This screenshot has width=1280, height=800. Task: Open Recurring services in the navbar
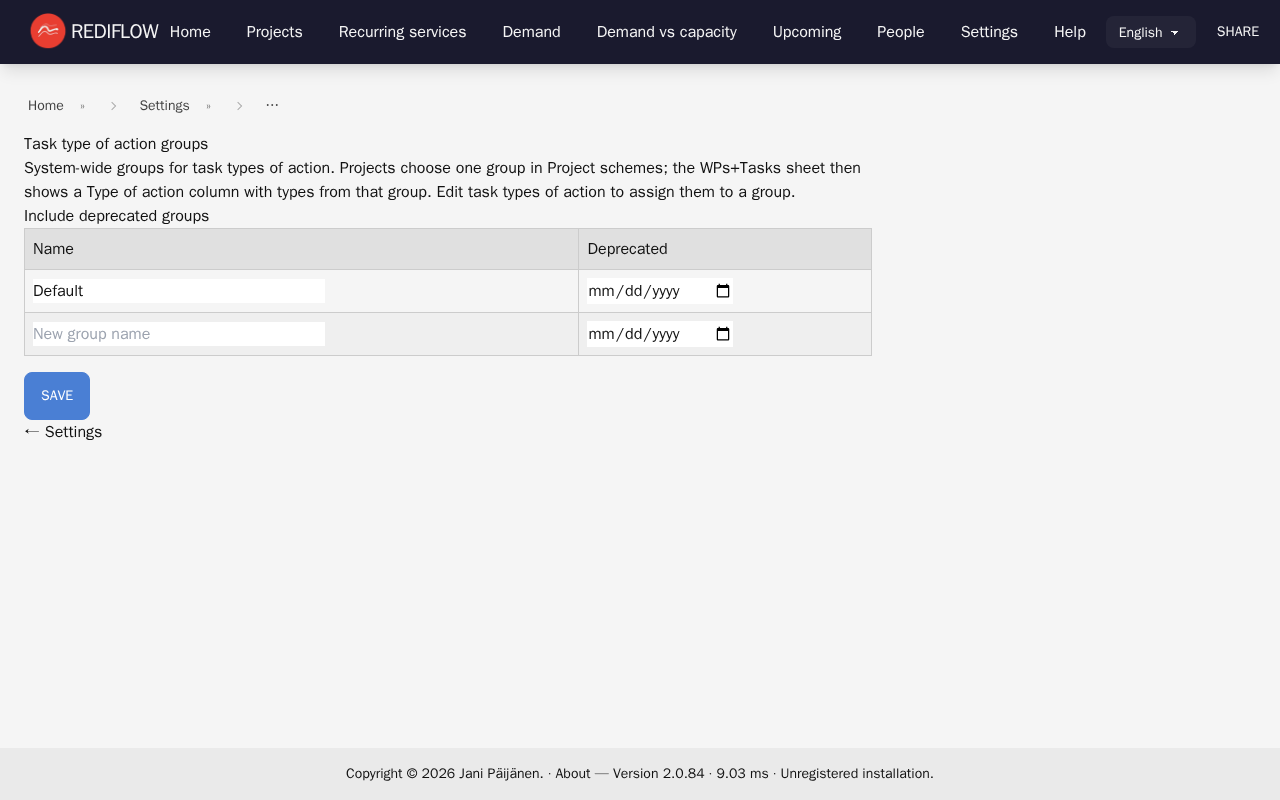[x=402, y=32]
